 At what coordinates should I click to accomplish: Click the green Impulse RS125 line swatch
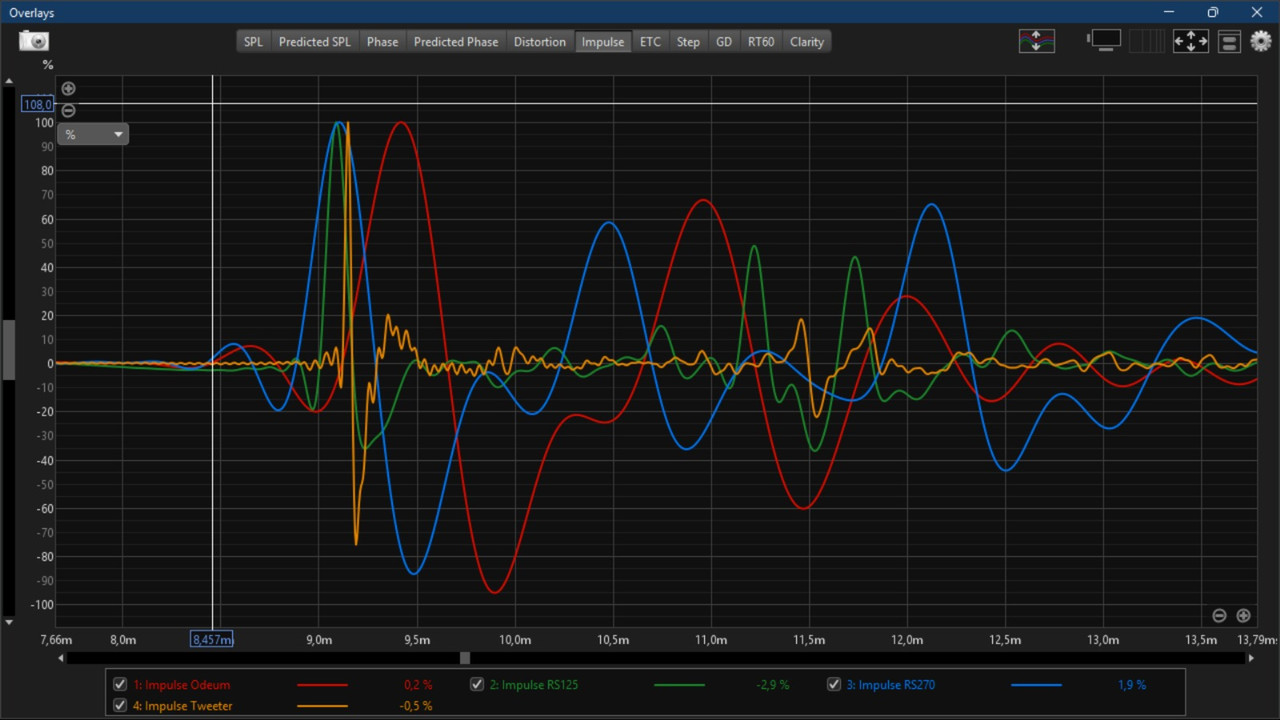tap(679, 685)
